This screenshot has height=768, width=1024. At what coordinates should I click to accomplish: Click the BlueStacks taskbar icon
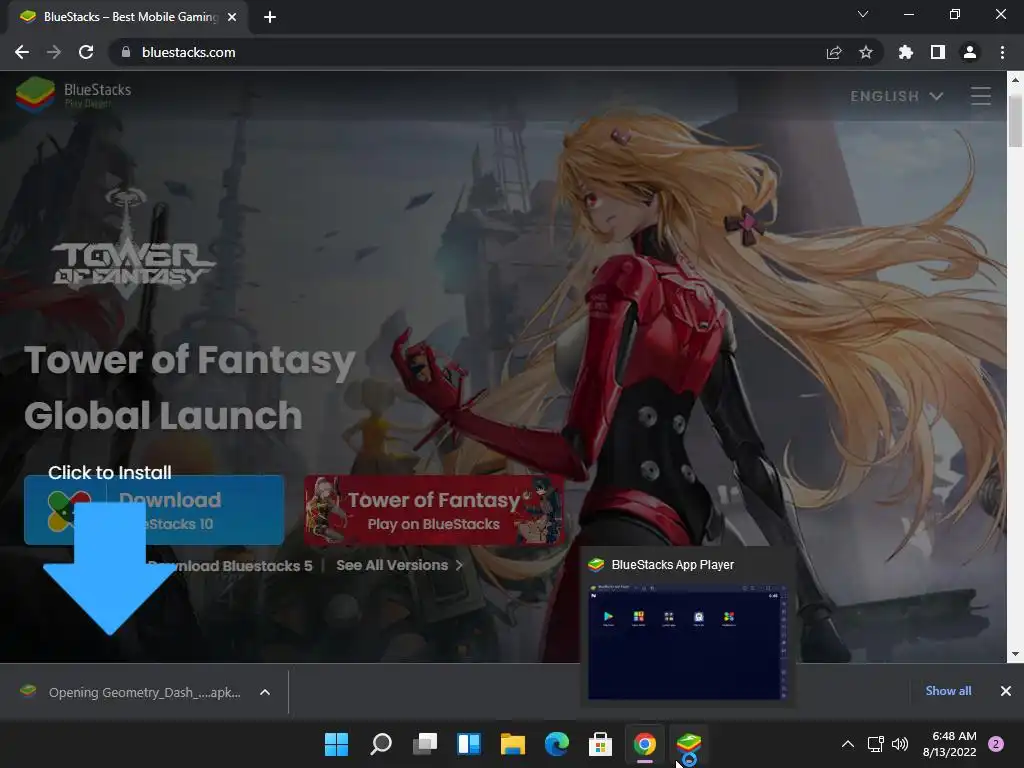[x=689, y=744]
